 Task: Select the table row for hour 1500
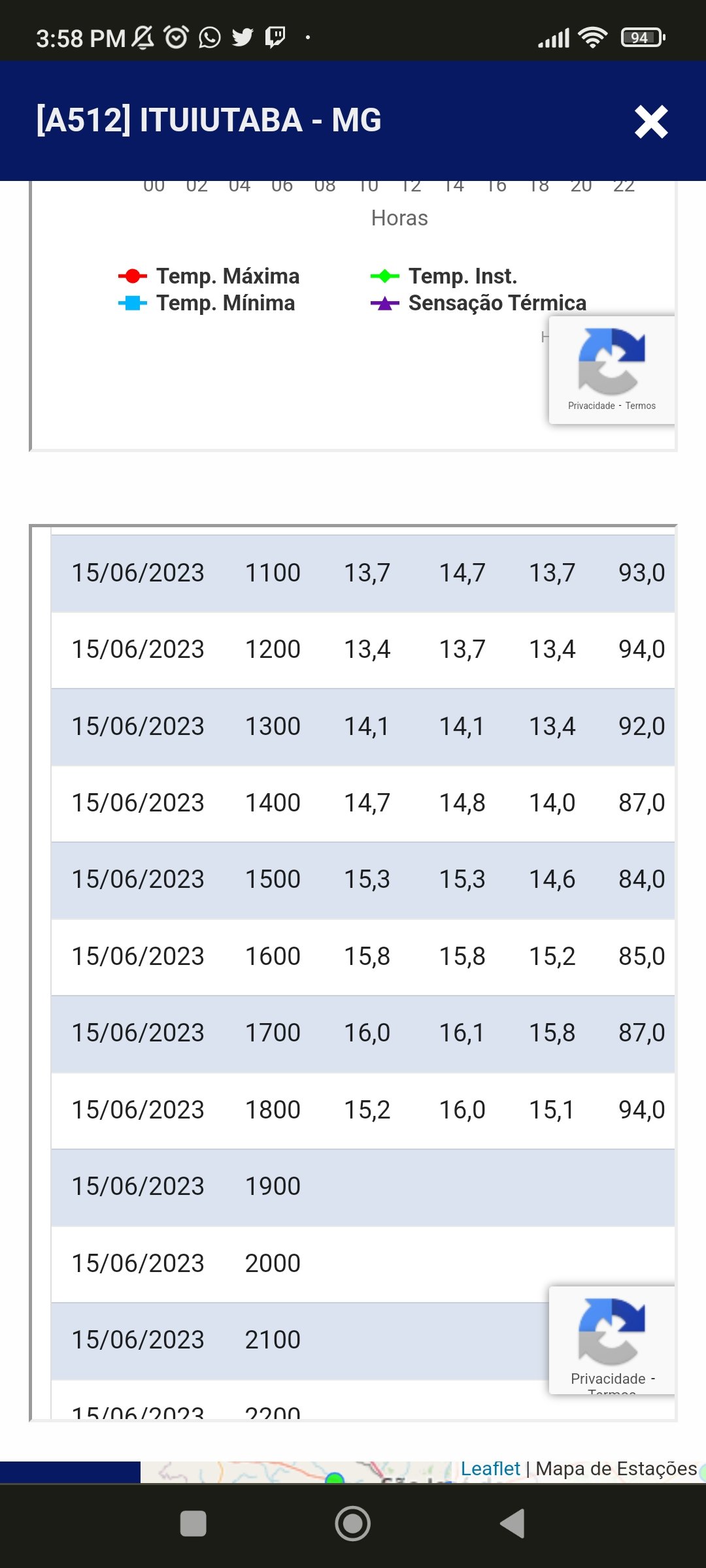(363, 880)
